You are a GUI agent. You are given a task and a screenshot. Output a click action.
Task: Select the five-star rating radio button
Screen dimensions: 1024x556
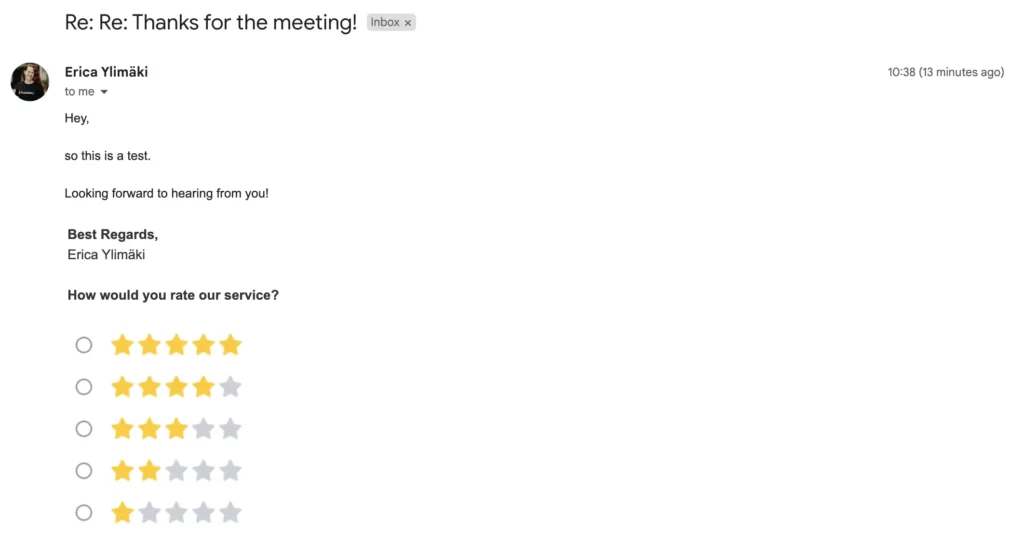84,345
